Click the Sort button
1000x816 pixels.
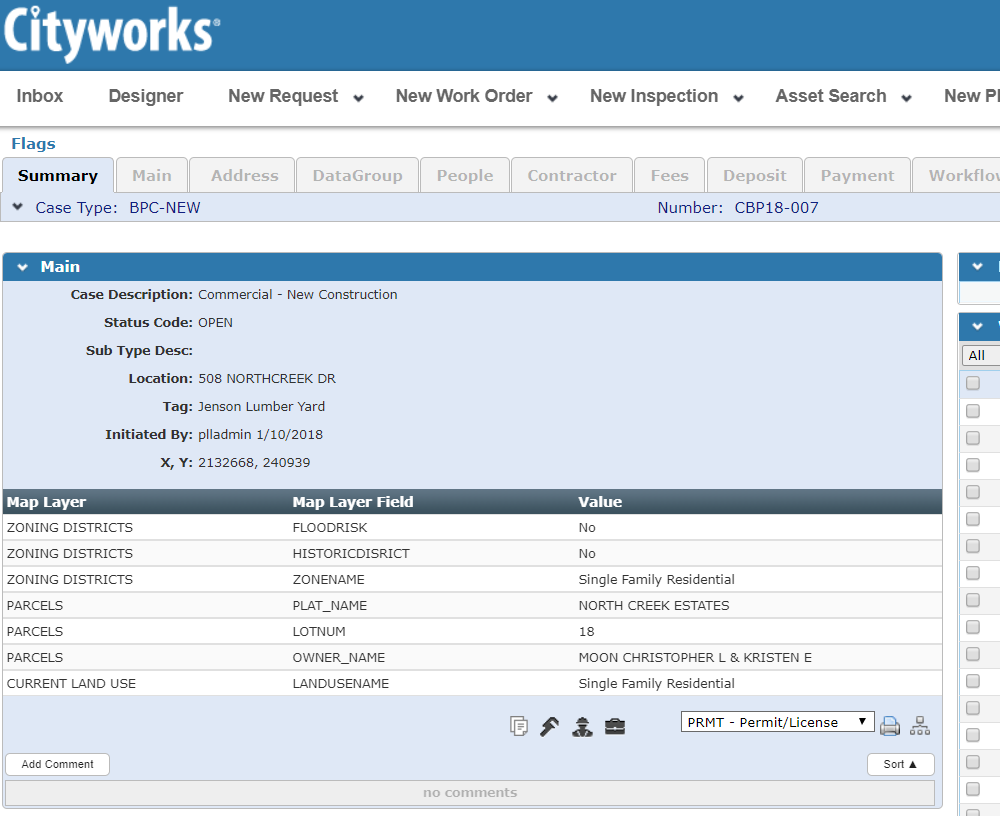[900, 764]
